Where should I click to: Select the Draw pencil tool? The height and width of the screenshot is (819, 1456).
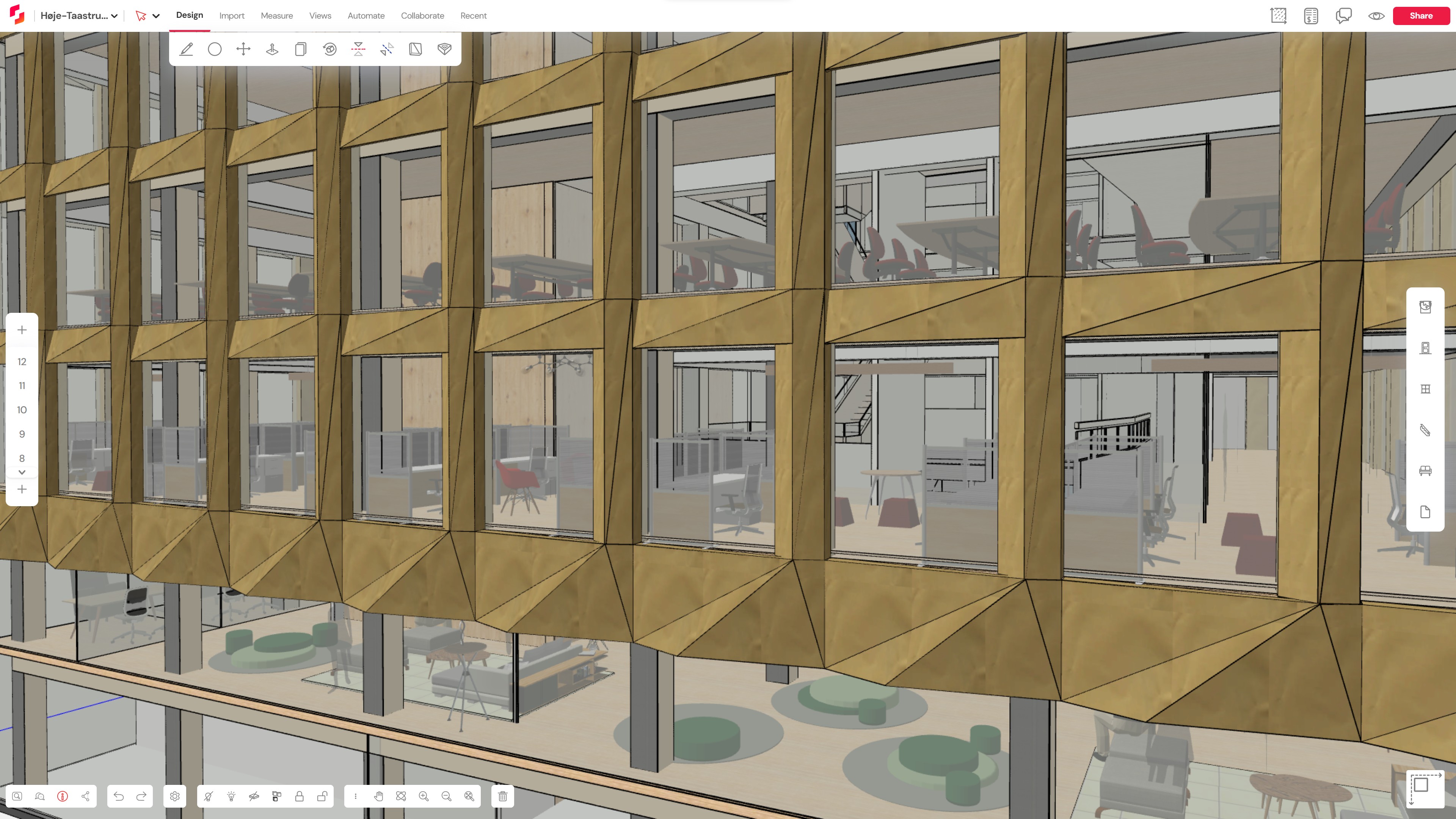(186, 50)
